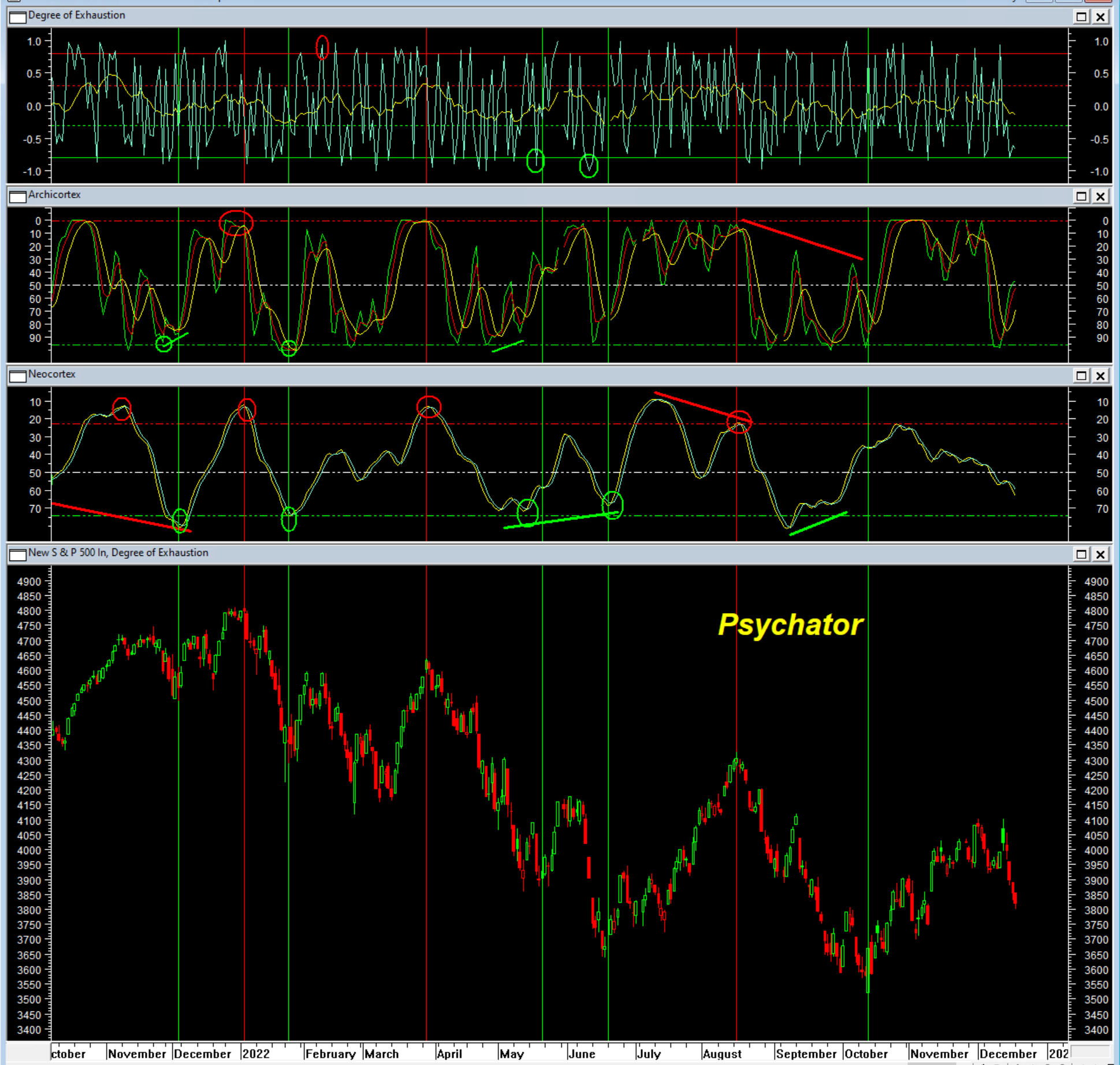Maximize the Neocortex indicator panel
The width and height of the screenshot is (1120, 1065).
1081,376
